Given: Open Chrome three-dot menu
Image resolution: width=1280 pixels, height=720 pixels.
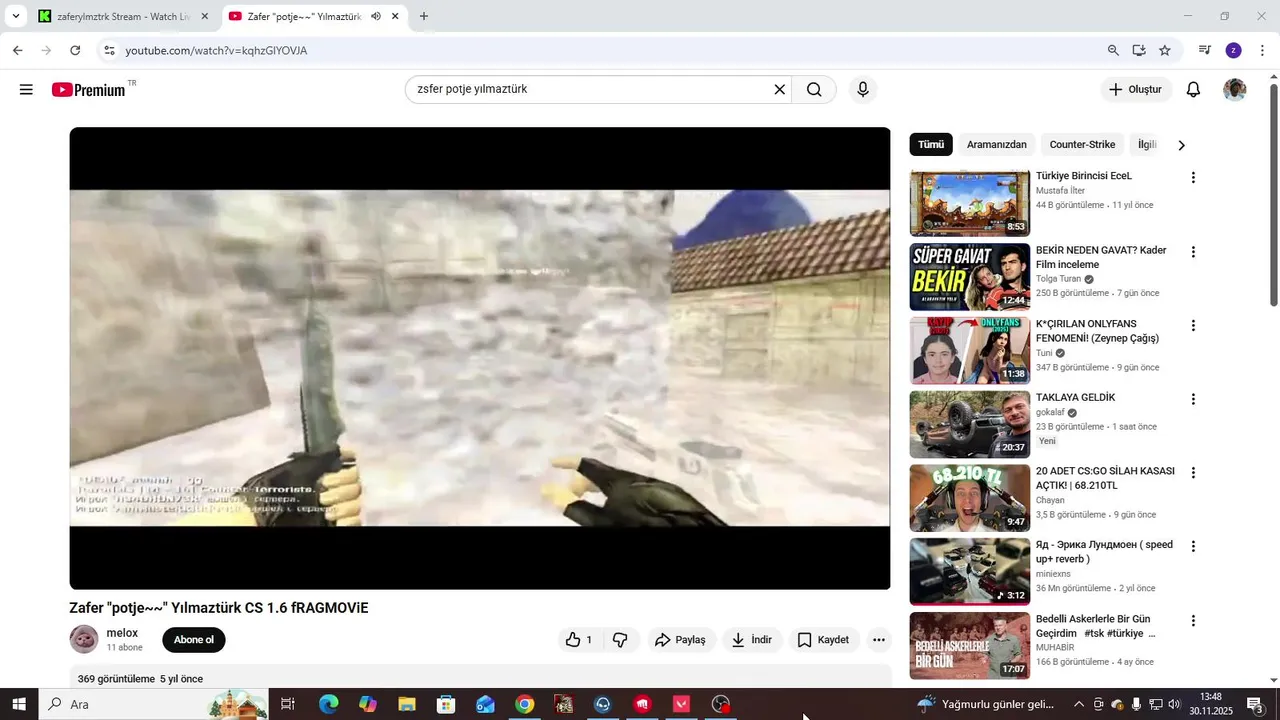Looking at the screenshot, I should tap(1261, 50).
